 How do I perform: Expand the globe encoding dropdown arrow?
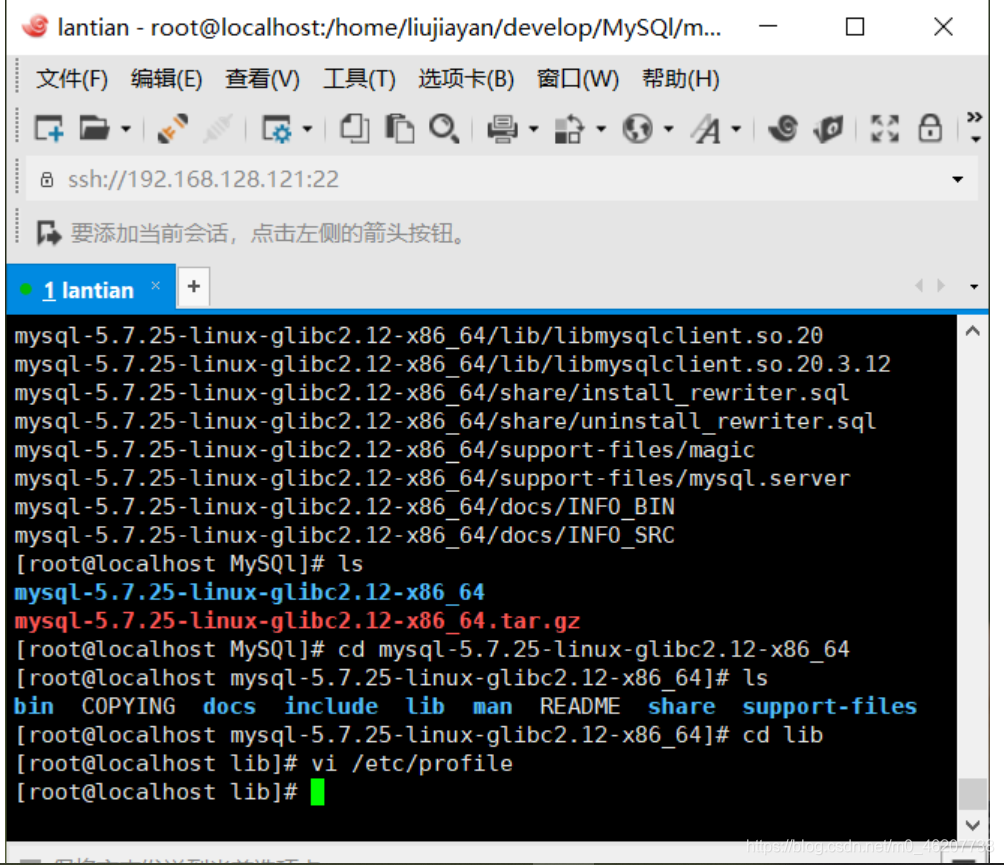pyautogui.click(x=668, y=129)
